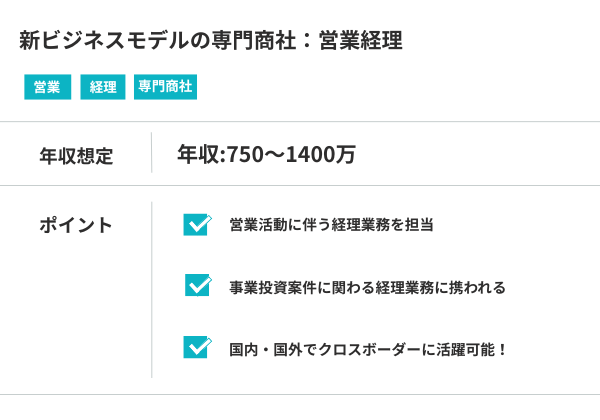Click the salary text 年収:750〜1400万

[266, 155]
